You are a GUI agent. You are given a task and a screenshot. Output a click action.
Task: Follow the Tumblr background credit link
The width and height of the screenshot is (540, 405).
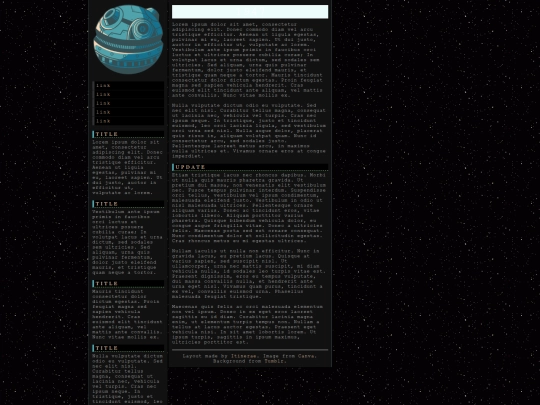coord(274,361)
